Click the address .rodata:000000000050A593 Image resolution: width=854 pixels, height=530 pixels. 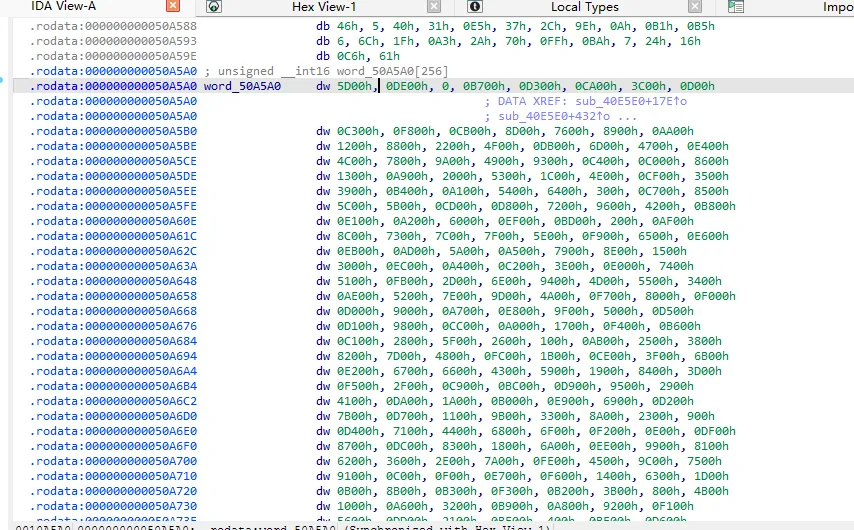pos(113,41)
